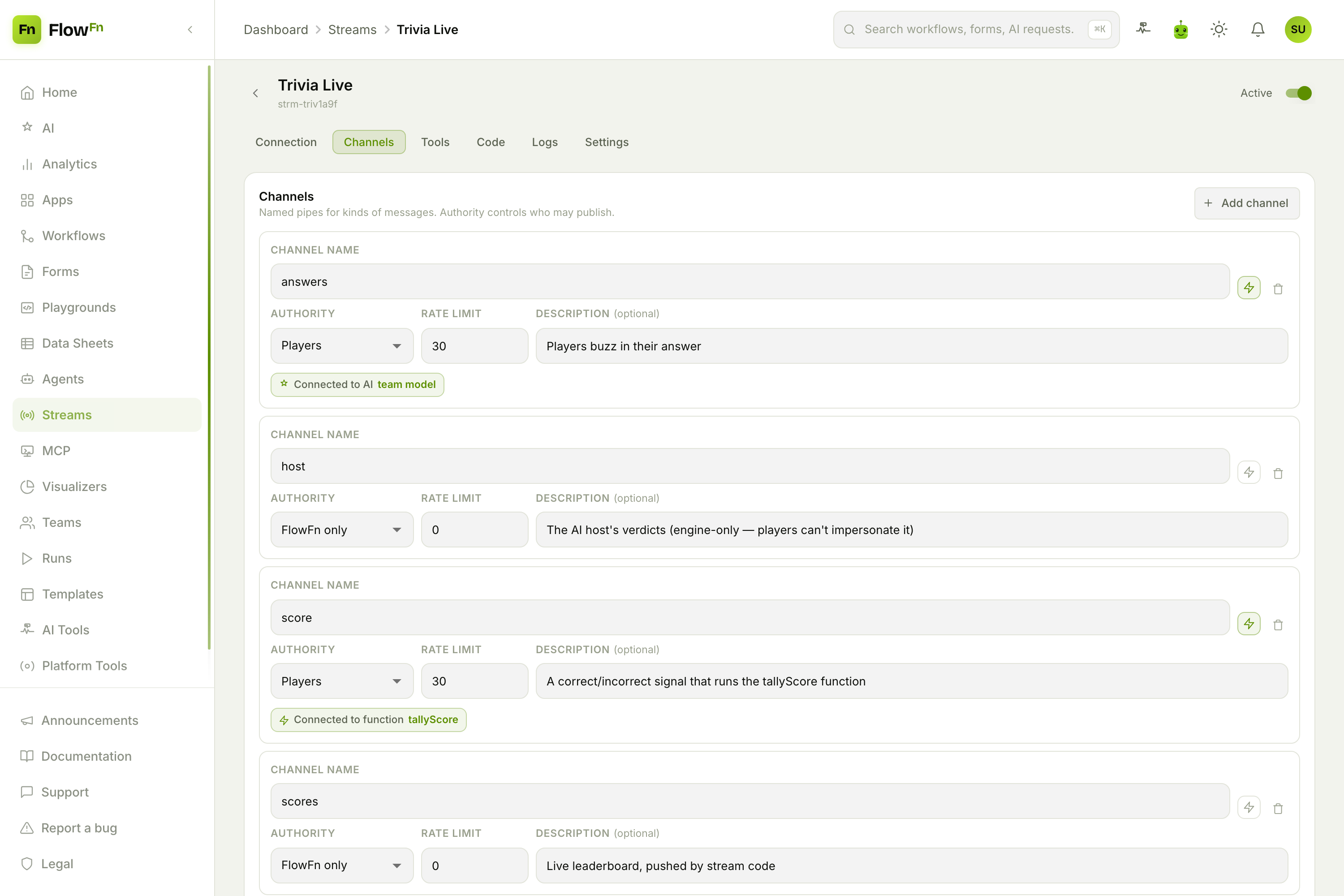Open Platform Tools in the sidebar

point(107,666)
